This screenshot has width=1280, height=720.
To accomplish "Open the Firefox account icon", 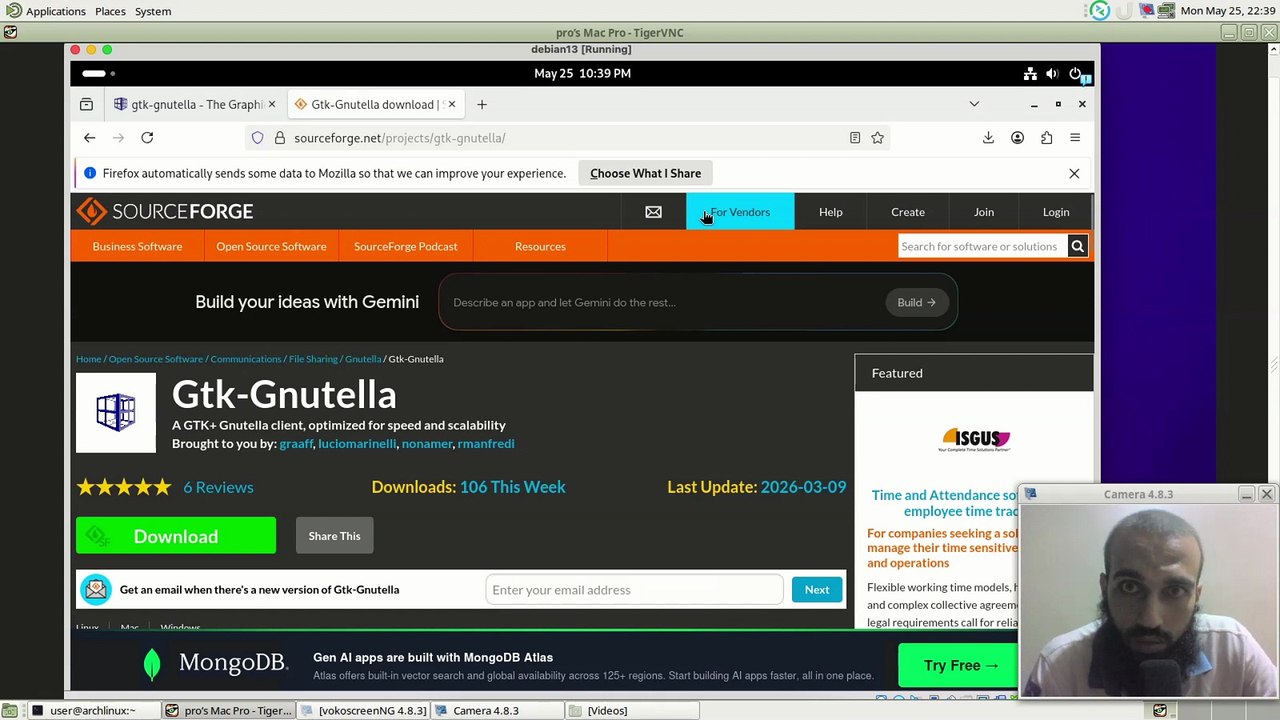I will click(1017, 138).
